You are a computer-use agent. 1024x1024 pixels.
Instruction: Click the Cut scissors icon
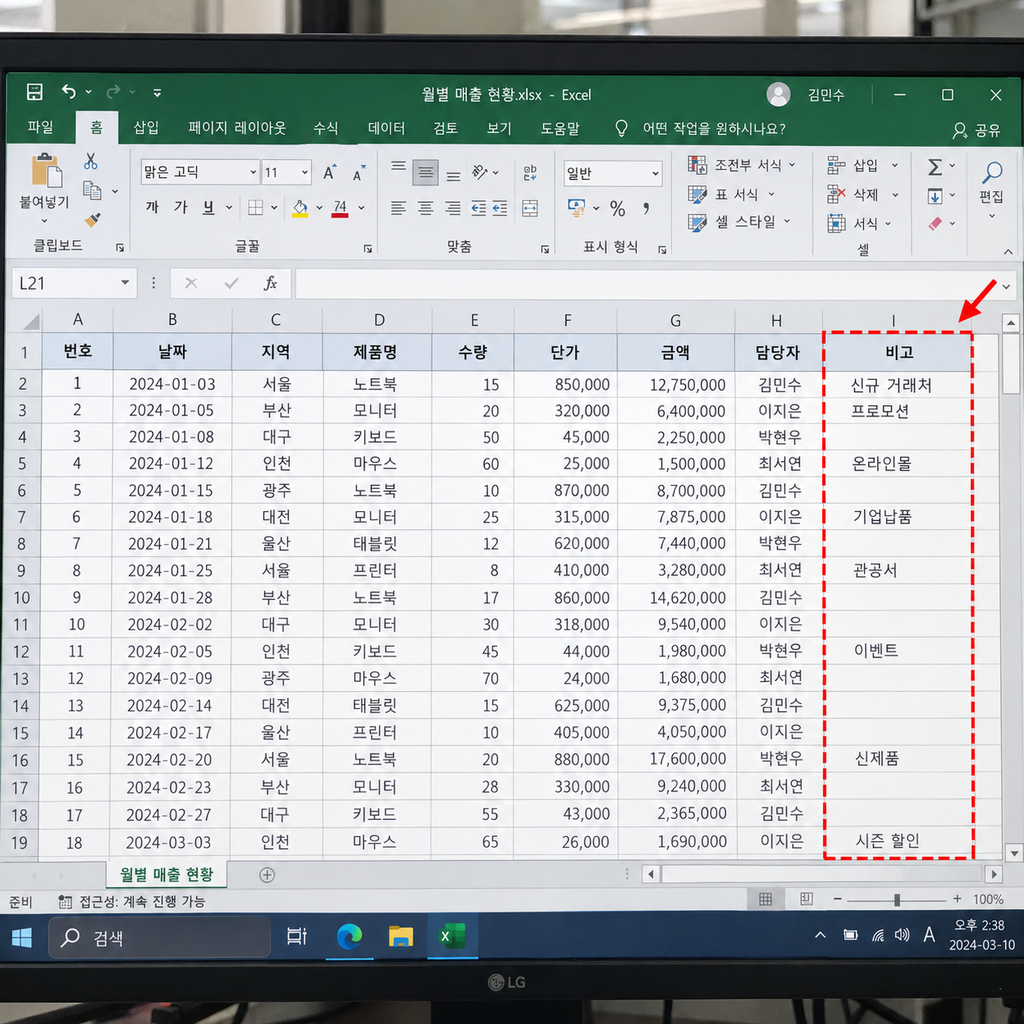click(x=91, y=161)
